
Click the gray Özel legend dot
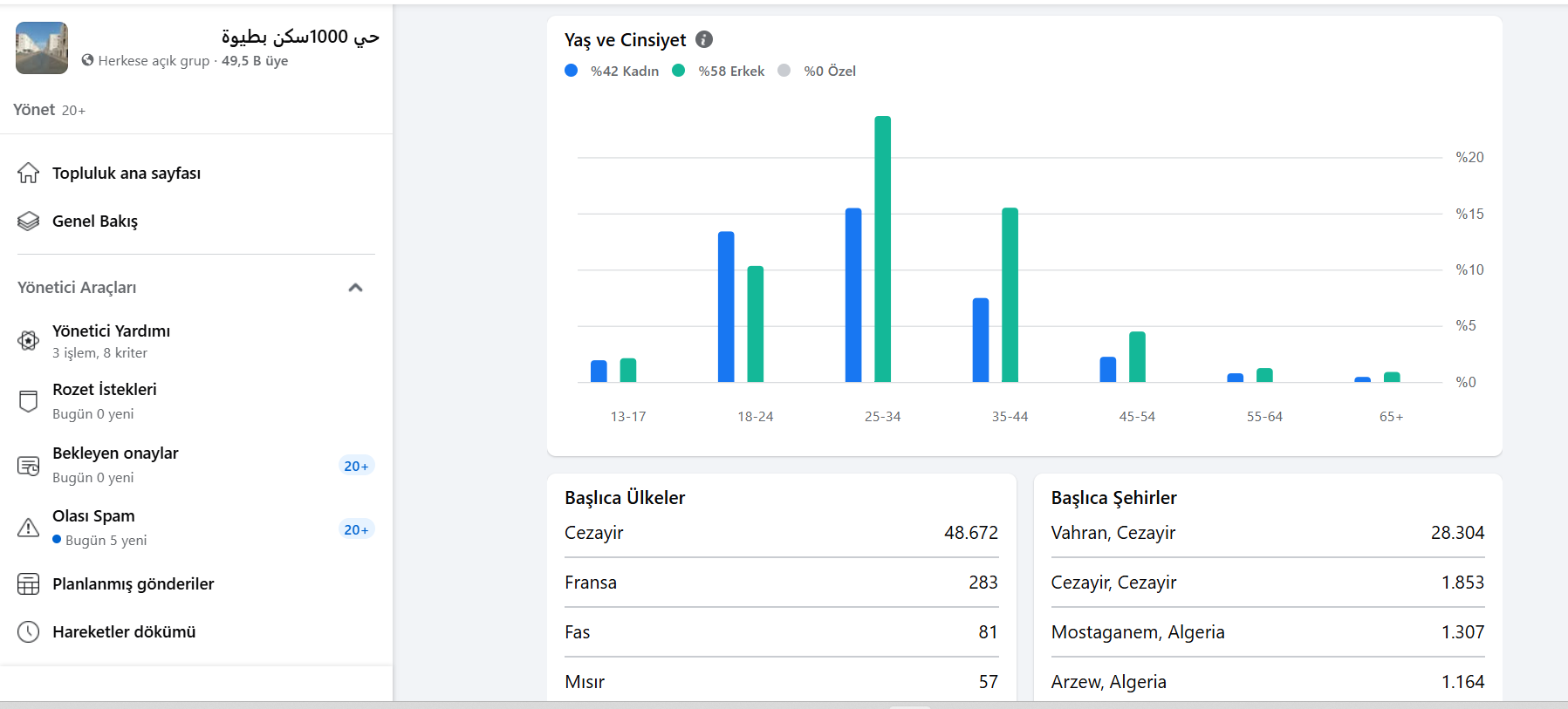tap(784, 71)
